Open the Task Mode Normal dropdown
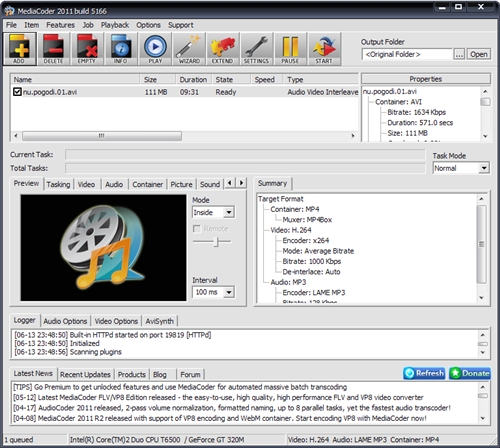 coord(484,168)
